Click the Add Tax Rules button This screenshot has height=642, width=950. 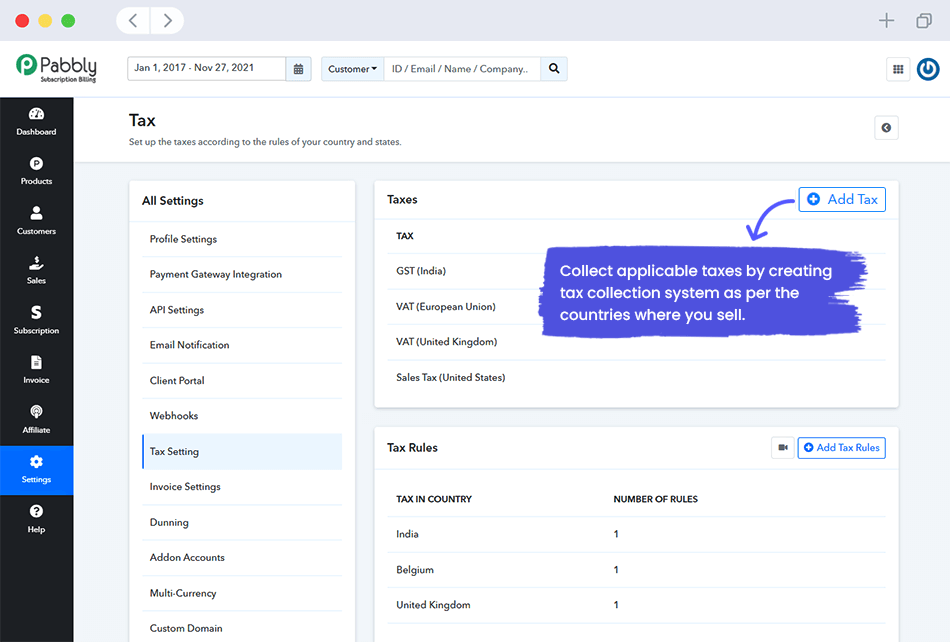(841, 448)
